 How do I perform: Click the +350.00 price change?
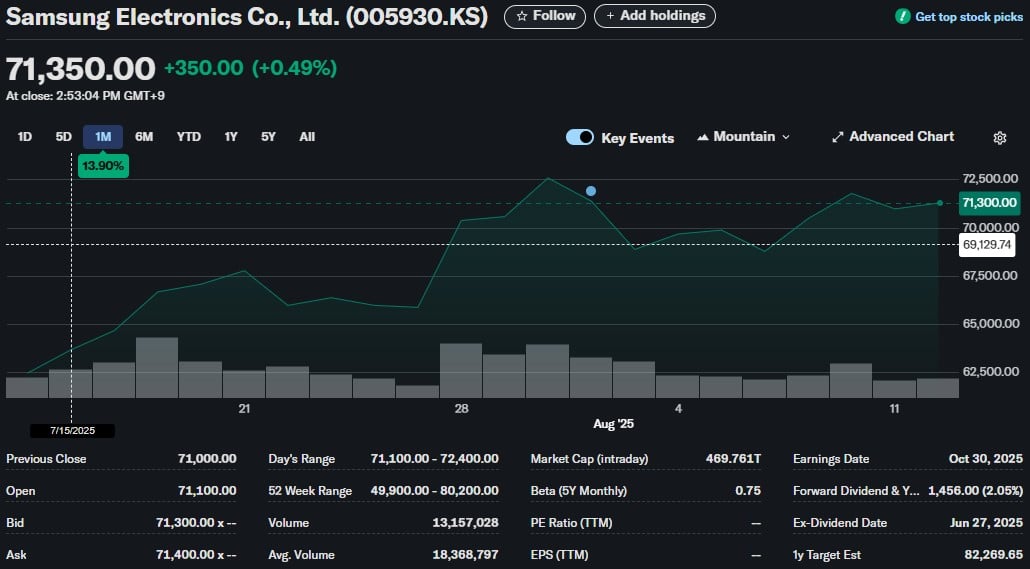point(204,68)
